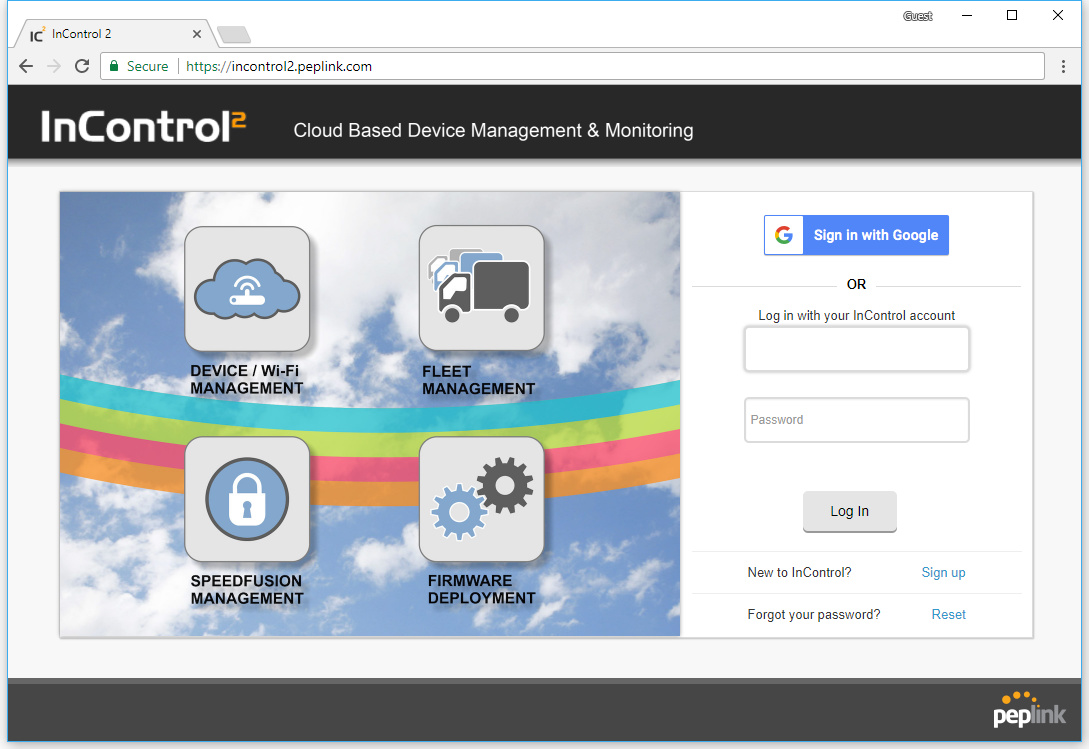Click the IC2 favicon on the tab

(x=37, y=34)
